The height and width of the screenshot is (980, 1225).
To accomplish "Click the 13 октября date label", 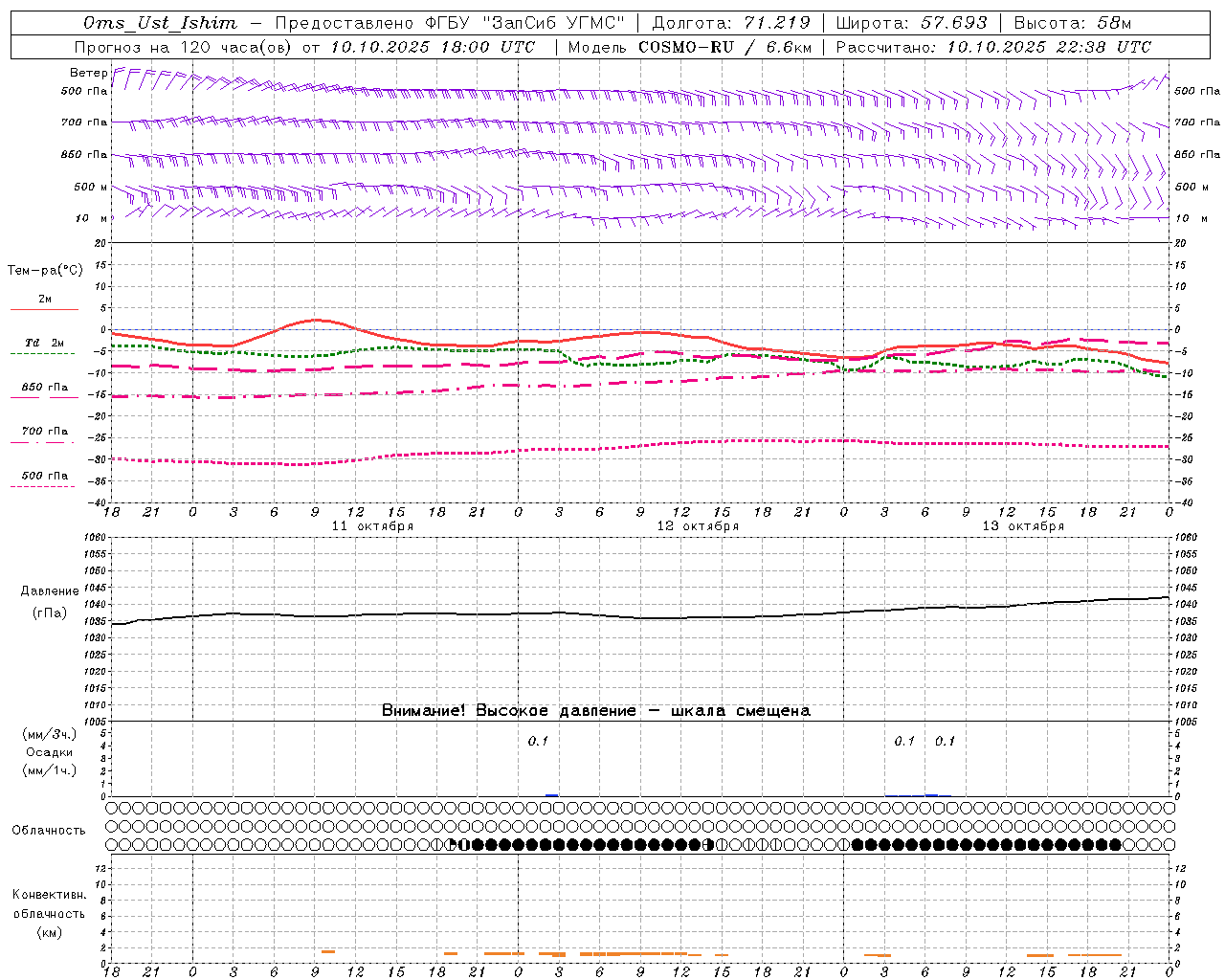I will [1023, 526].
